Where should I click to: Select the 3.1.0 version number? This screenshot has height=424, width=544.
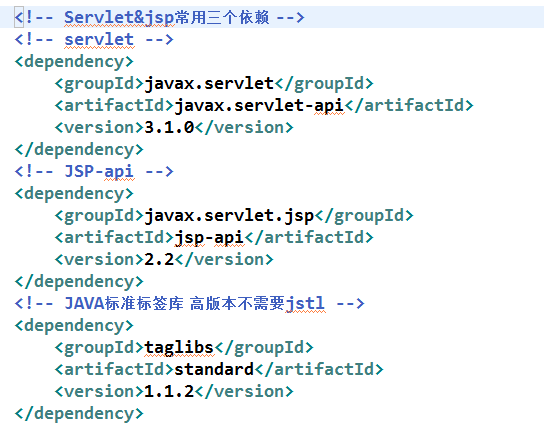[169, 128]
